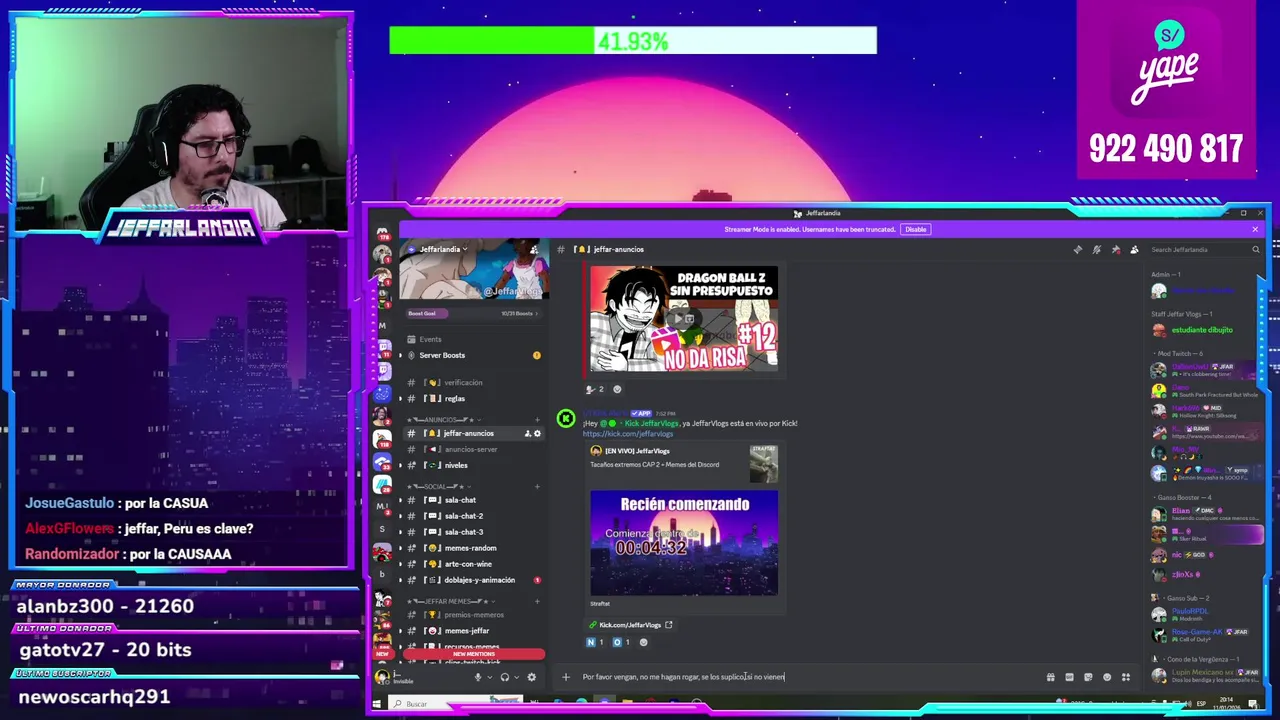
Task: Open 10/31 Boosts chevron
Action: coord(537,313)
